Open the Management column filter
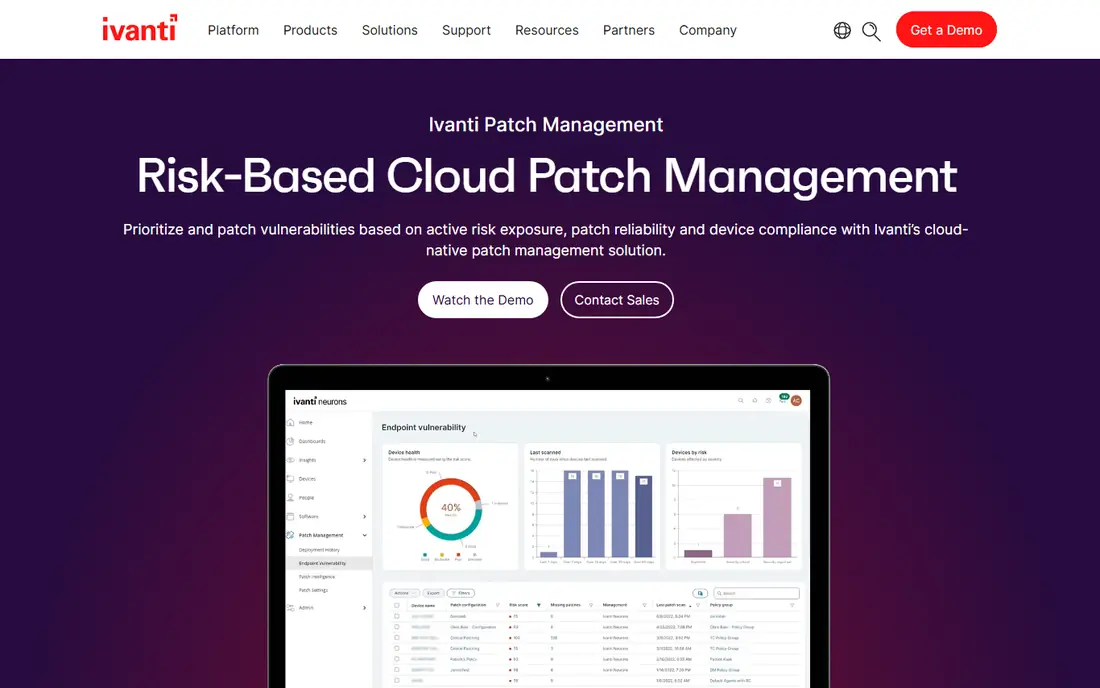The height and width of the screenshot is (688, 1100). 644,605
